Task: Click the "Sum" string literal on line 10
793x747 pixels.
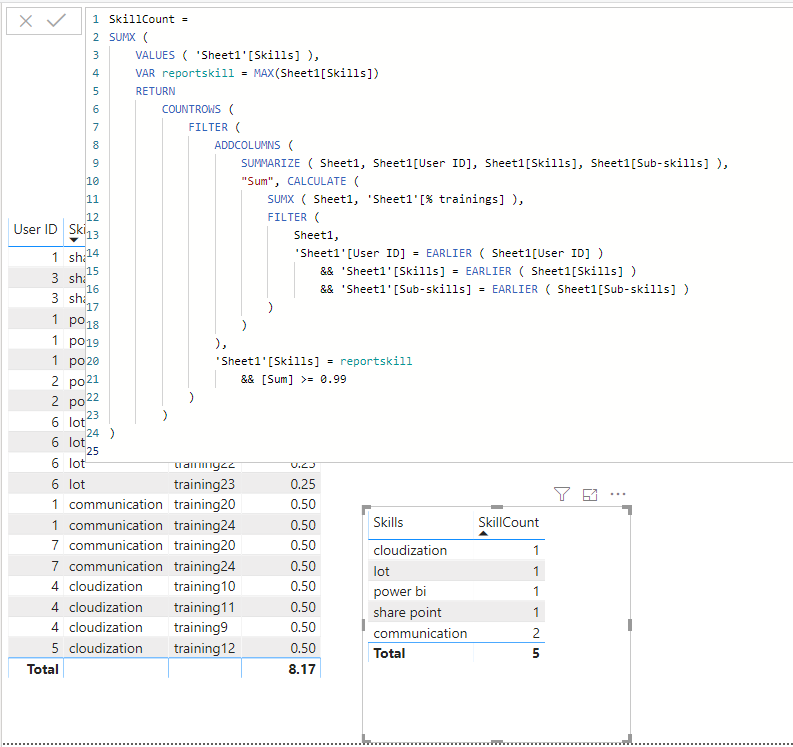Action: pyautogui.click(x=257, y=181)
